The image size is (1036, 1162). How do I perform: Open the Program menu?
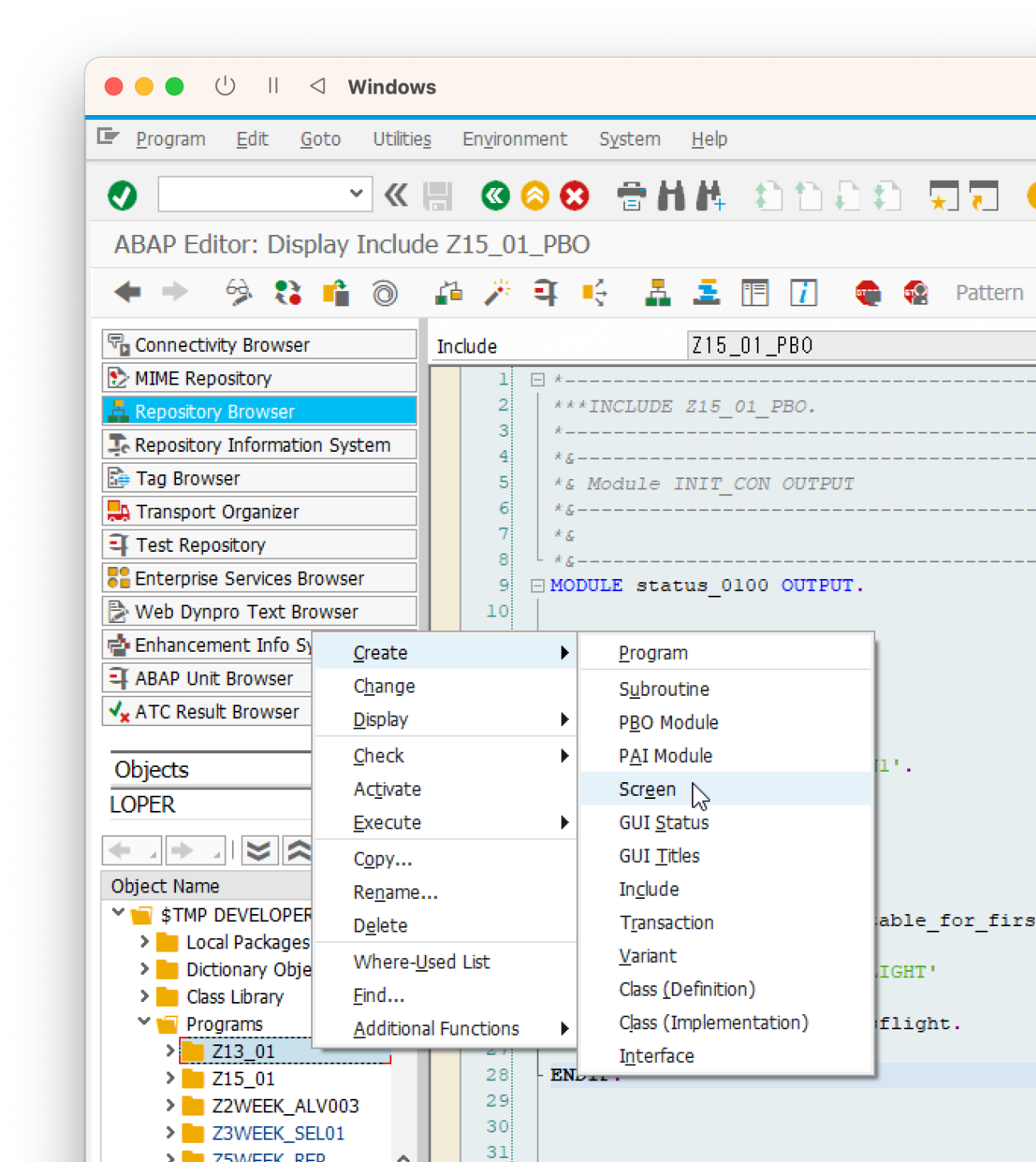coord(170,139)
